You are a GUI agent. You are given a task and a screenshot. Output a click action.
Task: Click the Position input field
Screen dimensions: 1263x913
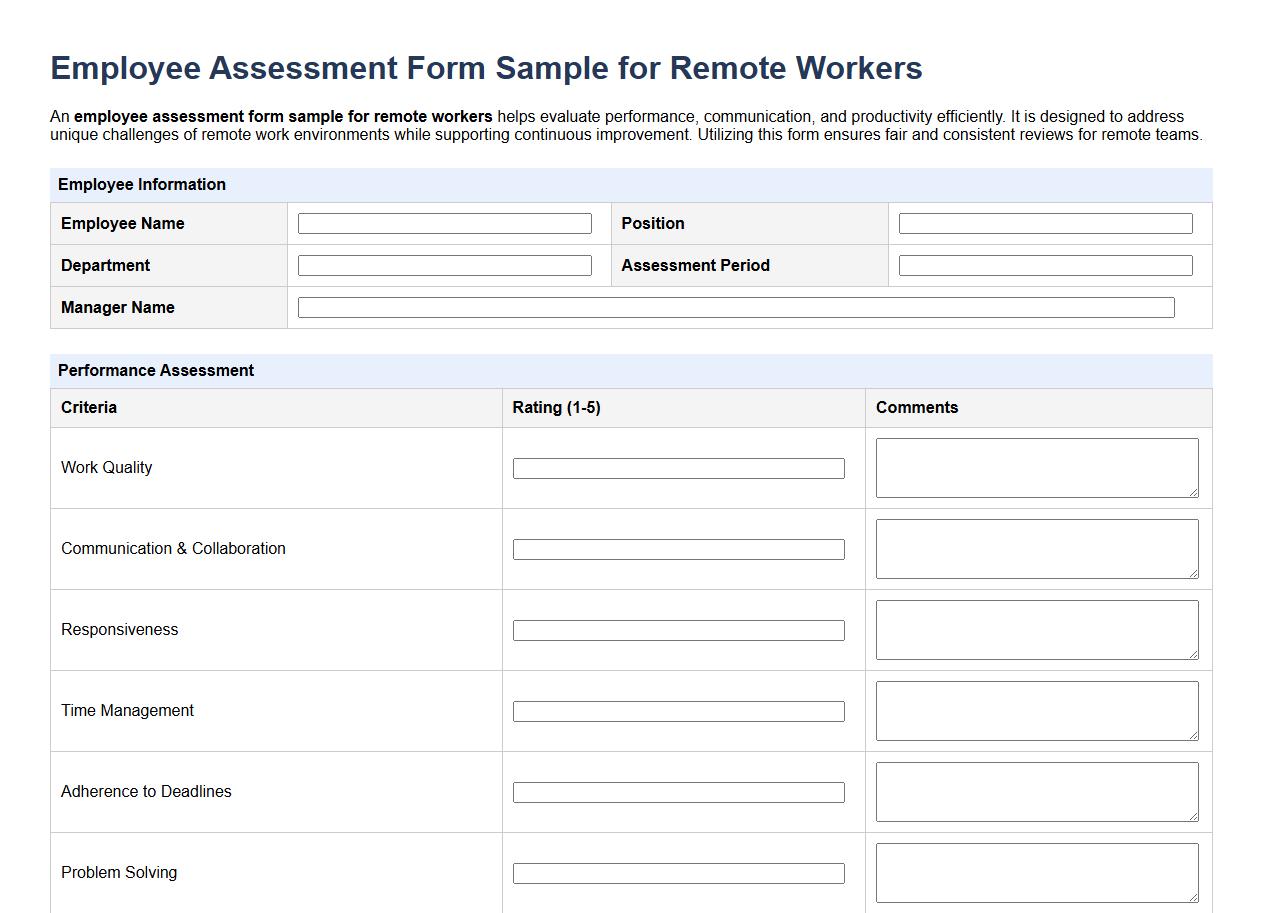(1044, 223)
